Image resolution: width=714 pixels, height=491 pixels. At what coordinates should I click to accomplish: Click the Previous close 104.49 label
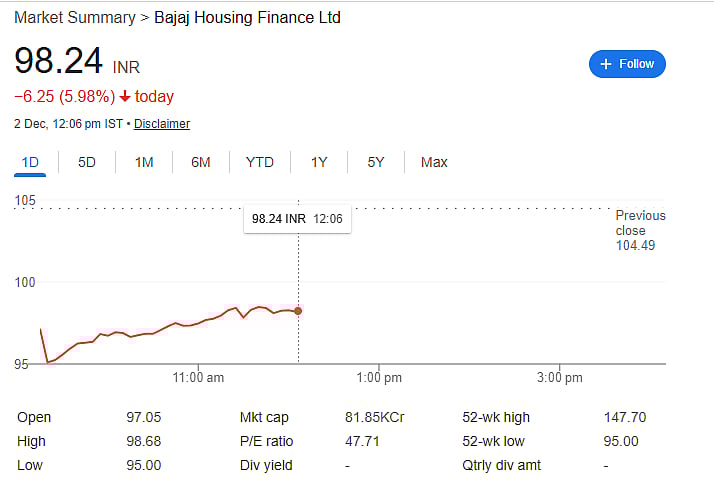[639, 231]
